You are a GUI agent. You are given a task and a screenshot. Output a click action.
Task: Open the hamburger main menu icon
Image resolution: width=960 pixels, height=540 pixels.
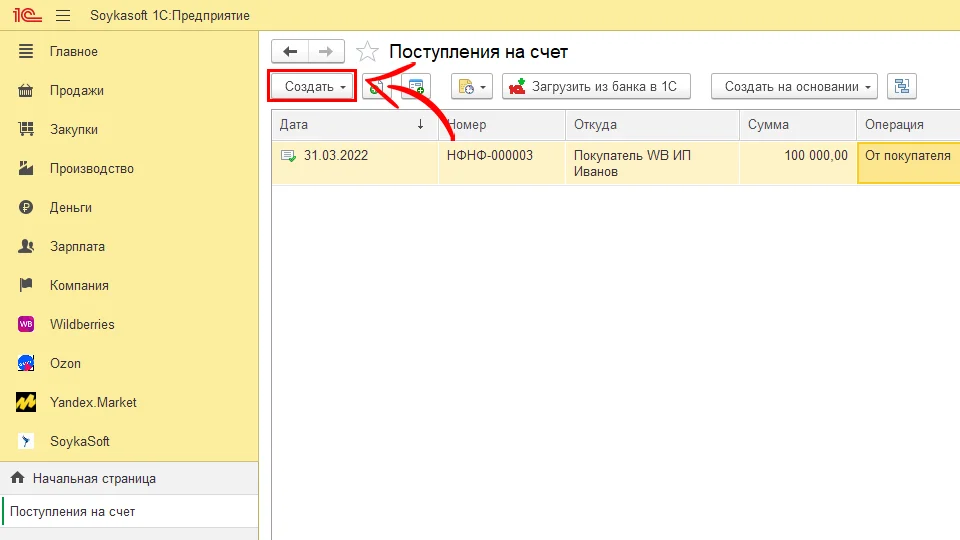(x=63, y=16)
